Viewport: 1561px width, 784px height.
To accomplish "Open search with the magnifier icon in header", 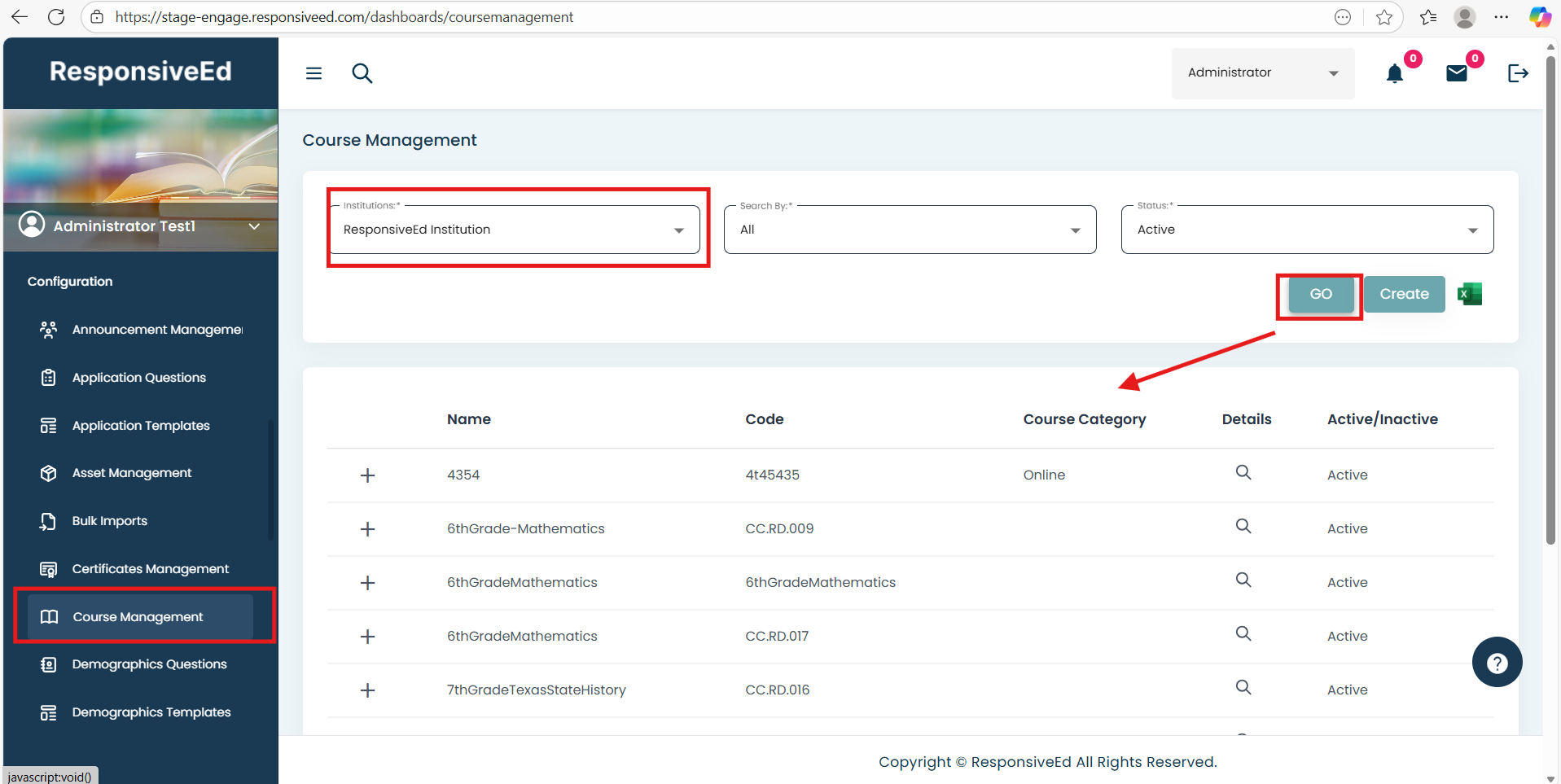I will click(x=362, y=73).
